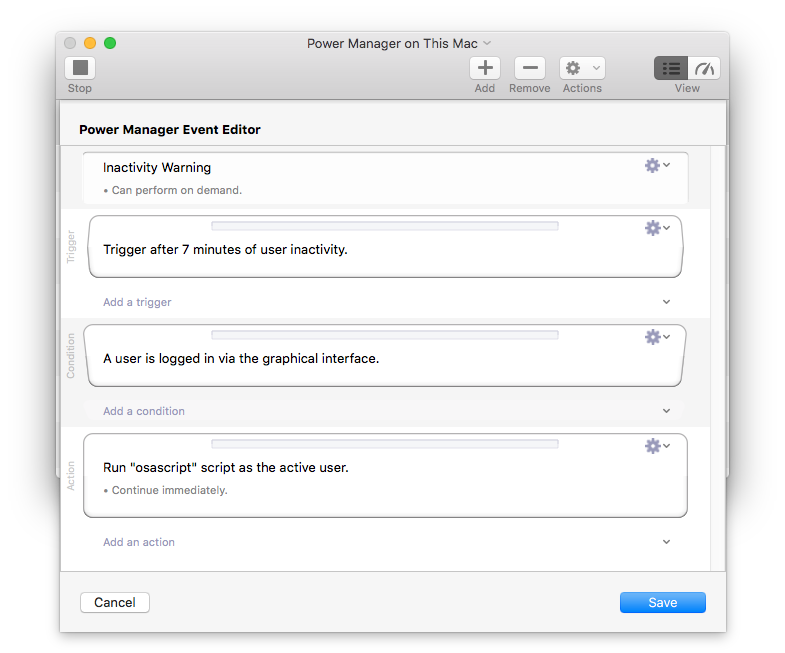Grab the drag handle bar on trigger card
785x653 pixels.
(x=384, y=226)
